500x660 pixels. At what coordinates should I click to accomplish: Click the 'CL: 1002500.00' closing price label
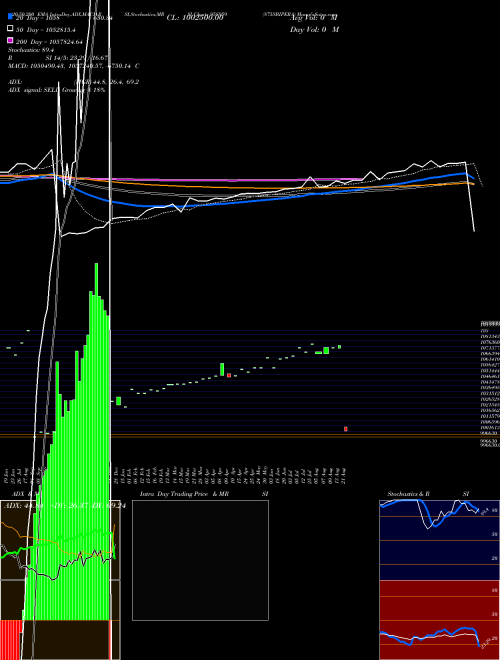tap(194, 18)
